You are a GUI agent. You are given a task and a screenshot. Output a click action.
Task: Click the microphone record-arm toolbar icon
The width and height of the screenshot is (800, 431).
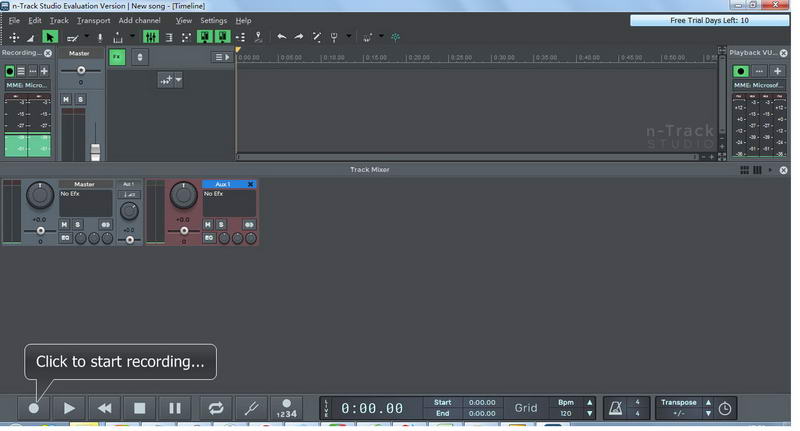pos(100,38)
